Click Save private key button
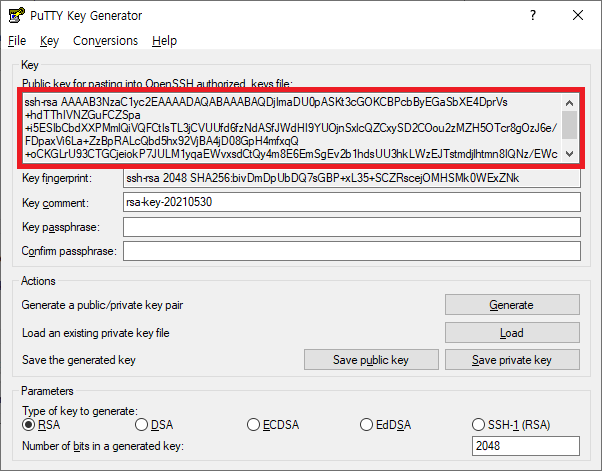Image resolution: width=602 pixels, height=471 pixels. (512, 360)
